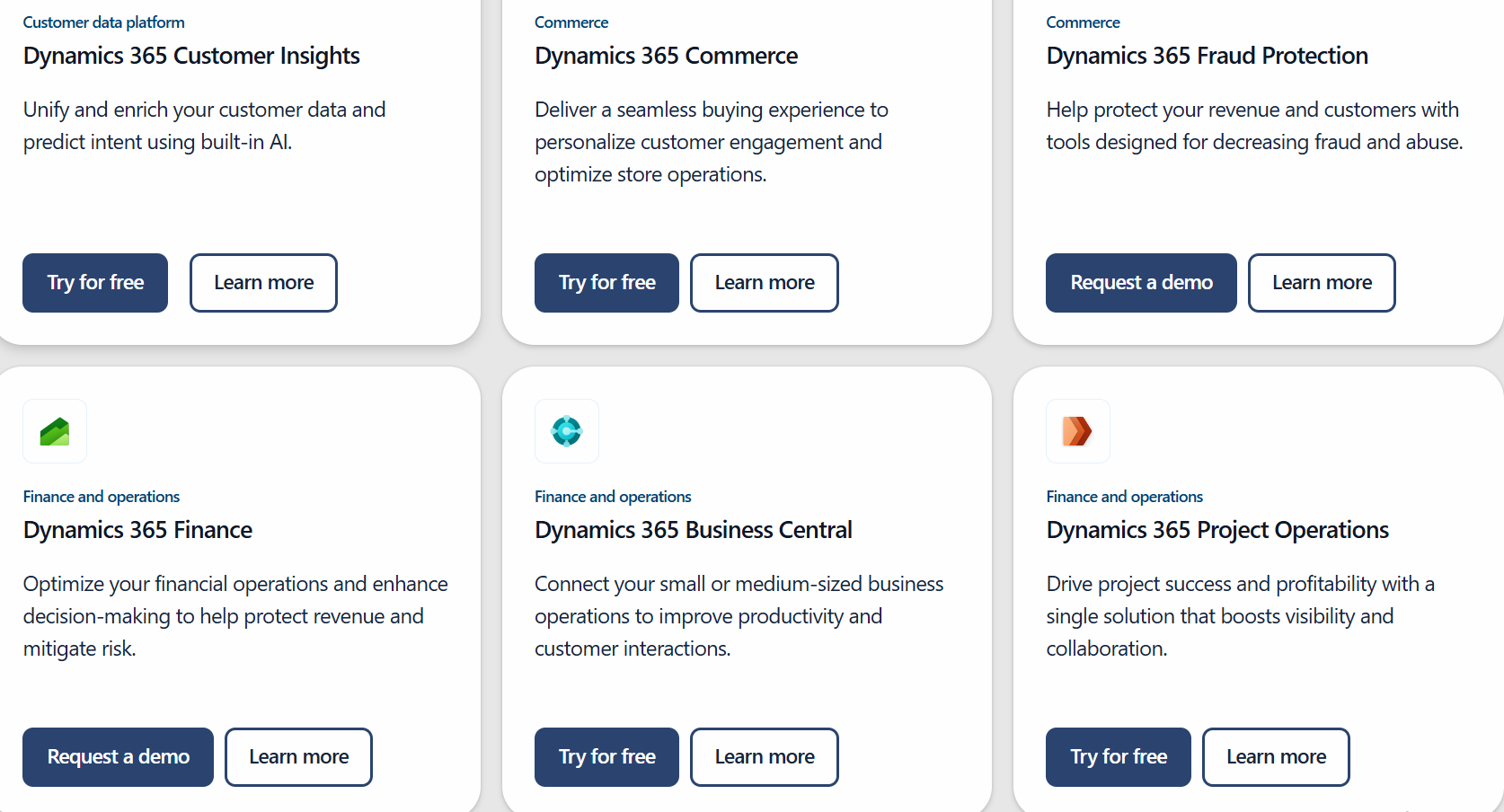The width and height of the screenshot is (1504, 812).
Task: Open the Dynamics 365 Fraud Protection heading
Action: [1207, 56]
